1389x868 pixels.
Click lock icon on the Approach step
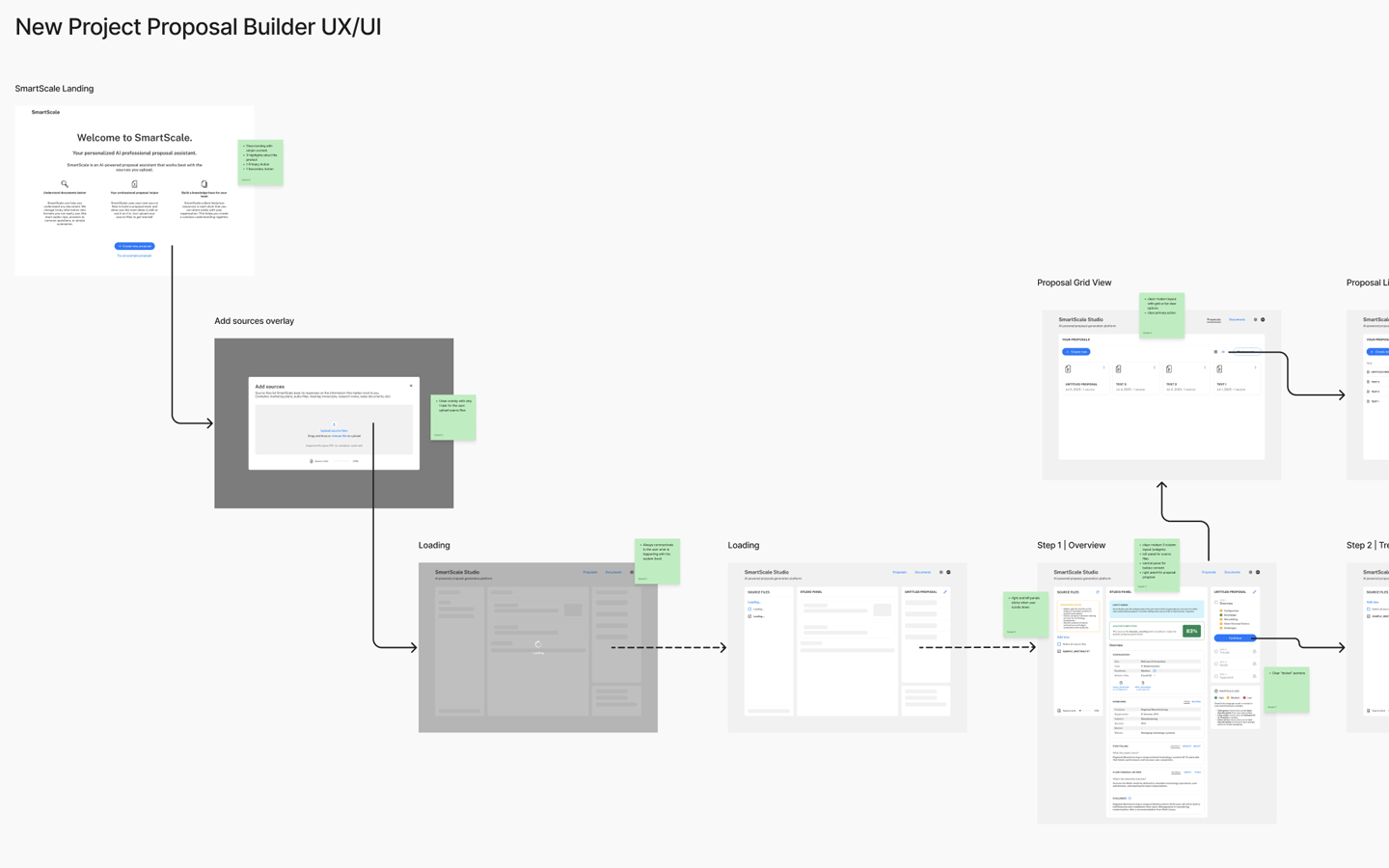(1254, 676)
